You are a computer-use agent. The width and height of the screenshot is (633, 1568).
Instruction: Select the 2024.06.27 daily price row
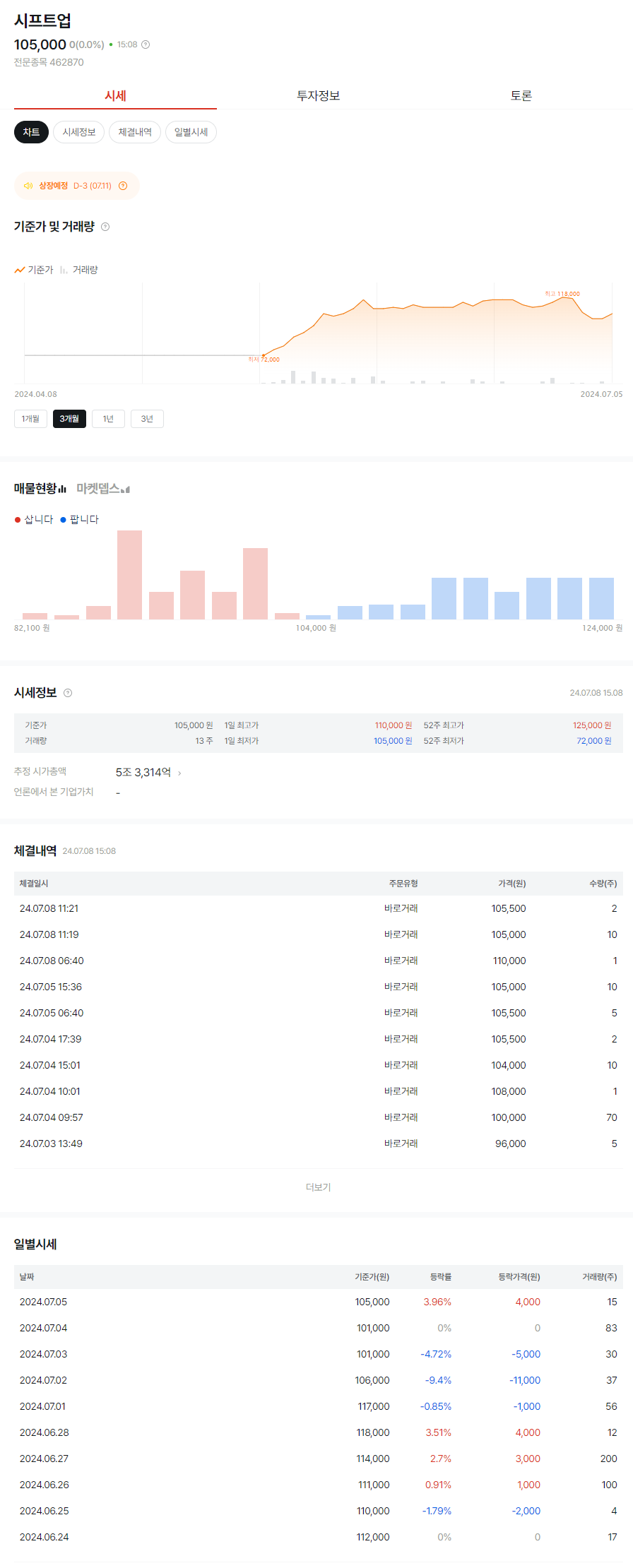[x=319, y=1459]
